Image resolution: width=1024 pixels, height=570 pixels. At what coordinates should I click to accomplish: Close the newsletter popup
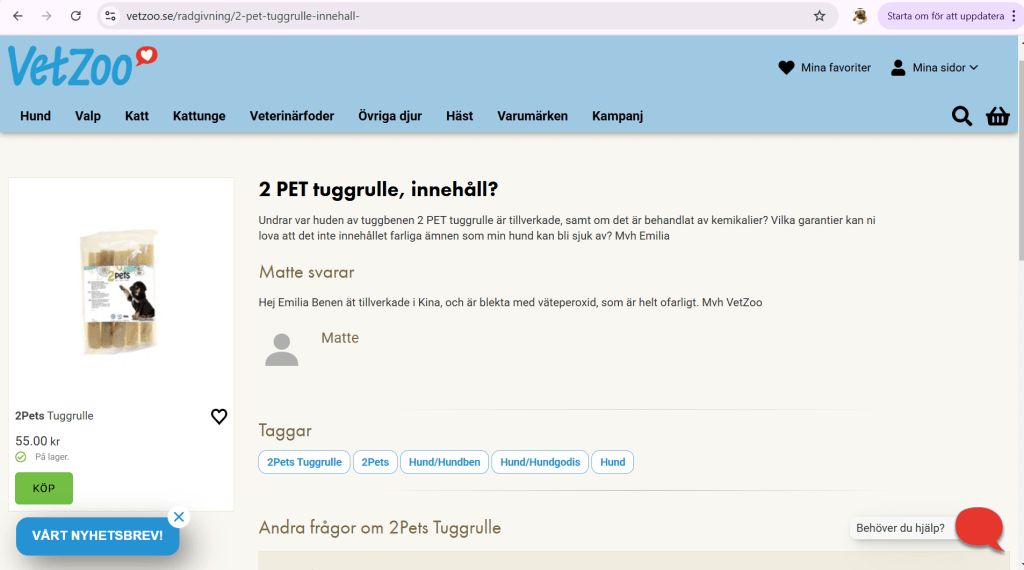(178, 517)
